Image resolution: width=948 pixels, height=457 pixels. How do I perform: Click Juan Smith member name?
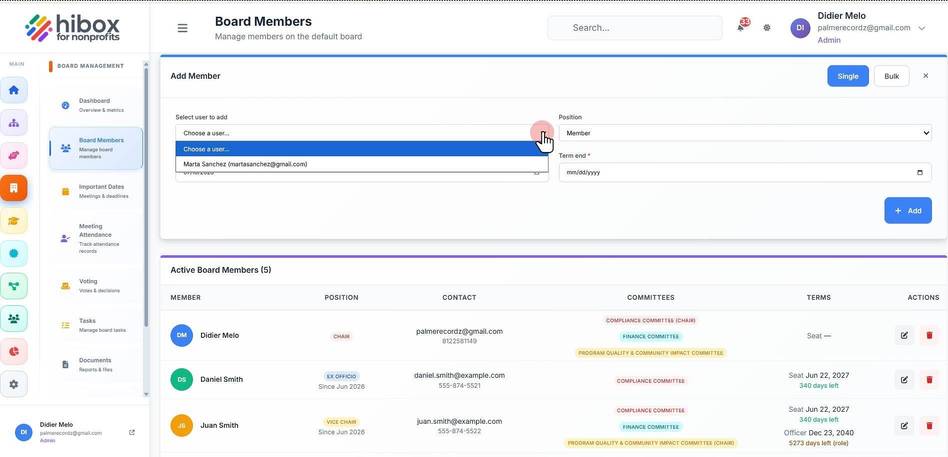pos(219,426)
